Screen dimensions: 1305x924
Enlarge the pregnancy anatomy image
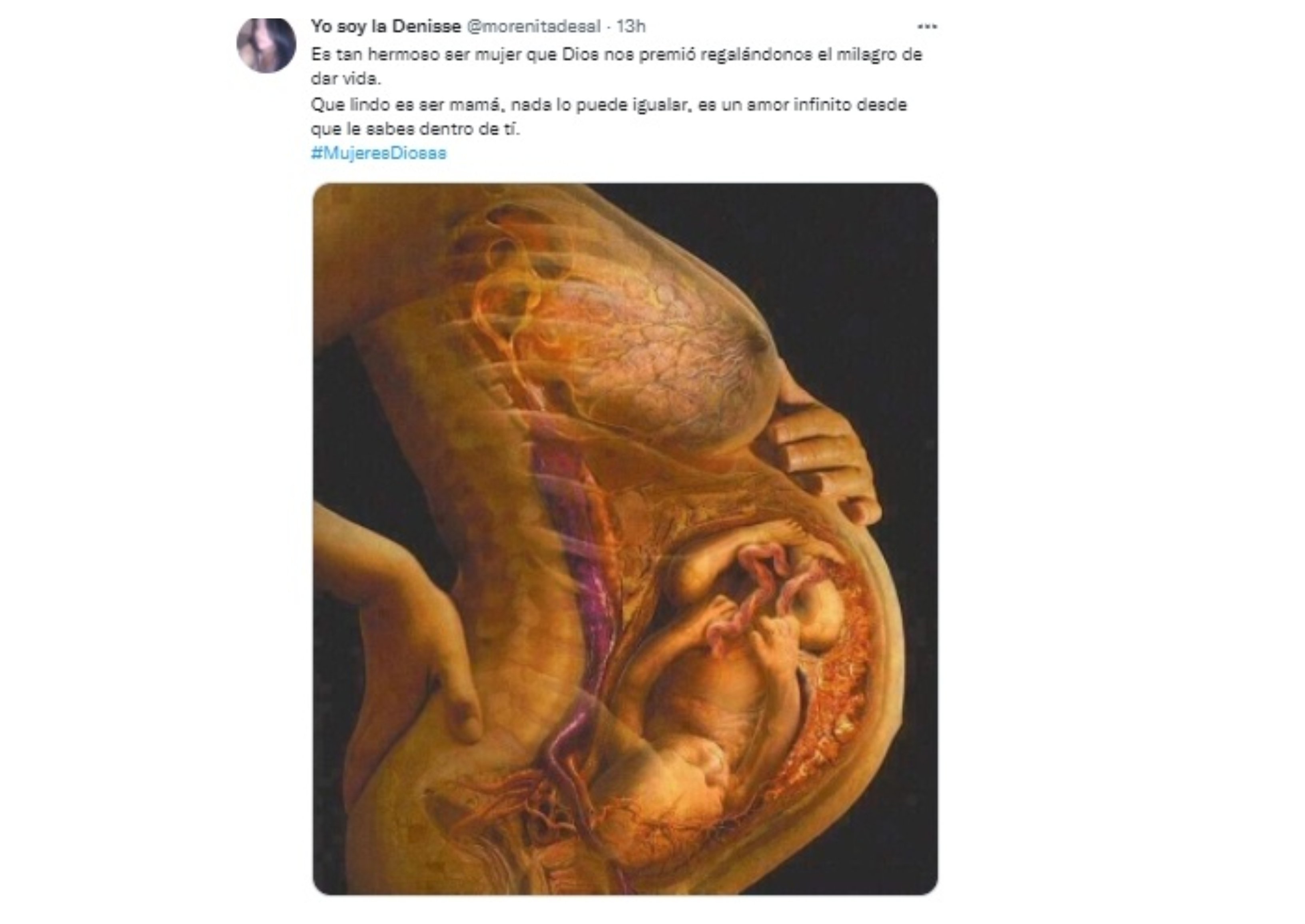625,538
